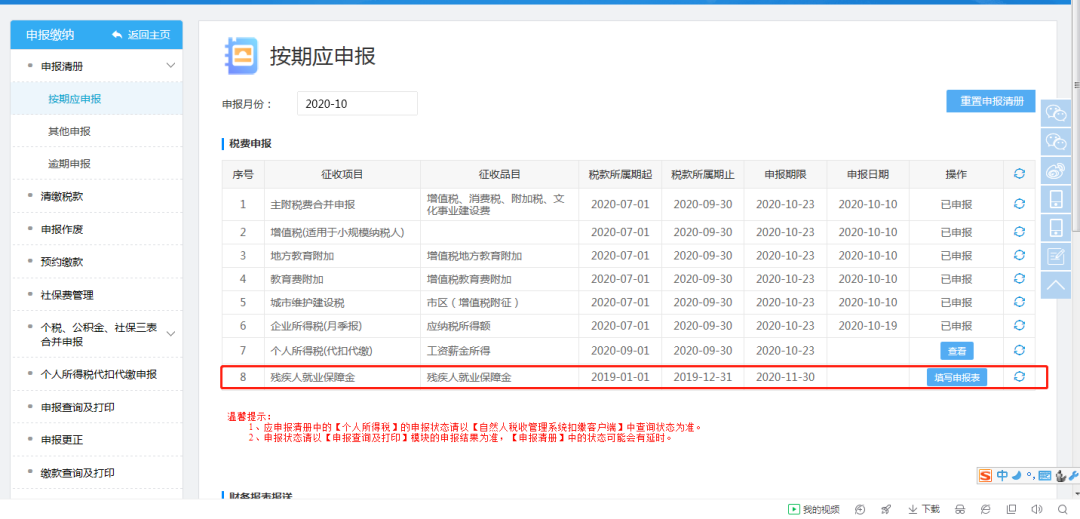This screenshot has width=1080, height=519.
Task: Refresh row 1 主附税费合并申报 status
Action: coord(1019,204)
